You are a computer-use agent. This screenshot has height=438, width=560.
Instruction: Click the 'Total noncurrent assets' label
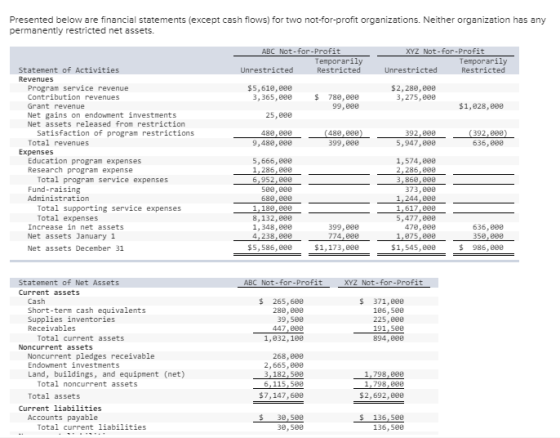click(x=87, y=384)
